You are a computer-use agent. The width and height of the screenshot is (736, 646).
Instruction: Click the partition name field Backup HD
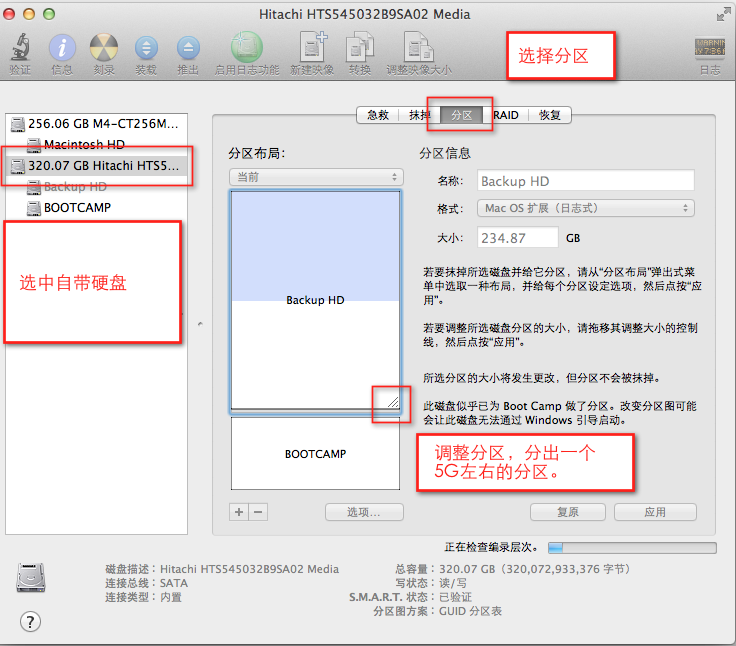[585, 181]
